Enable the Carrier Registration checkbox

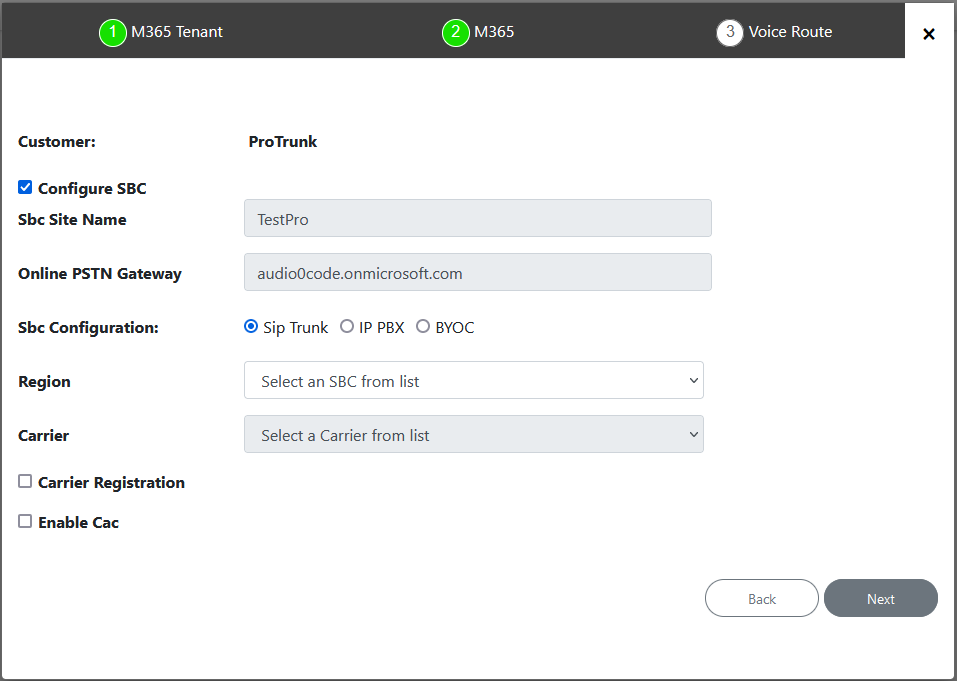point(24,481)
